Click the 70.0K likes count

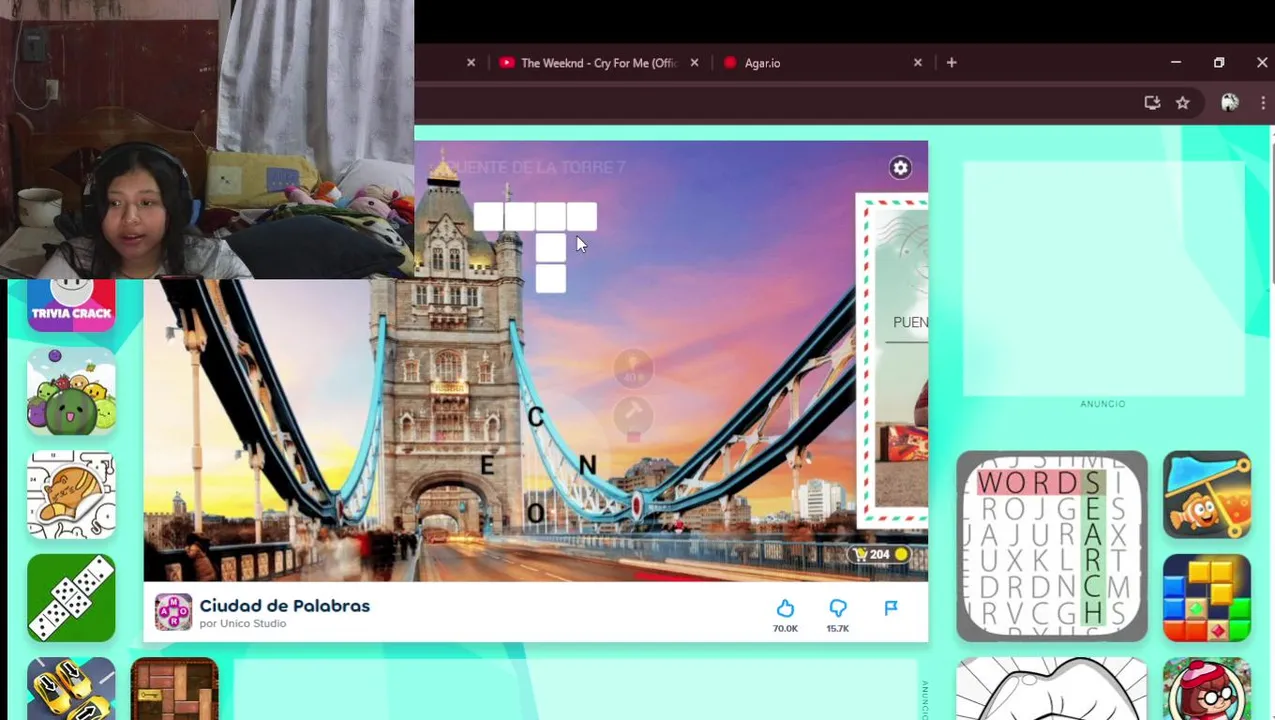tap(785, 629)
